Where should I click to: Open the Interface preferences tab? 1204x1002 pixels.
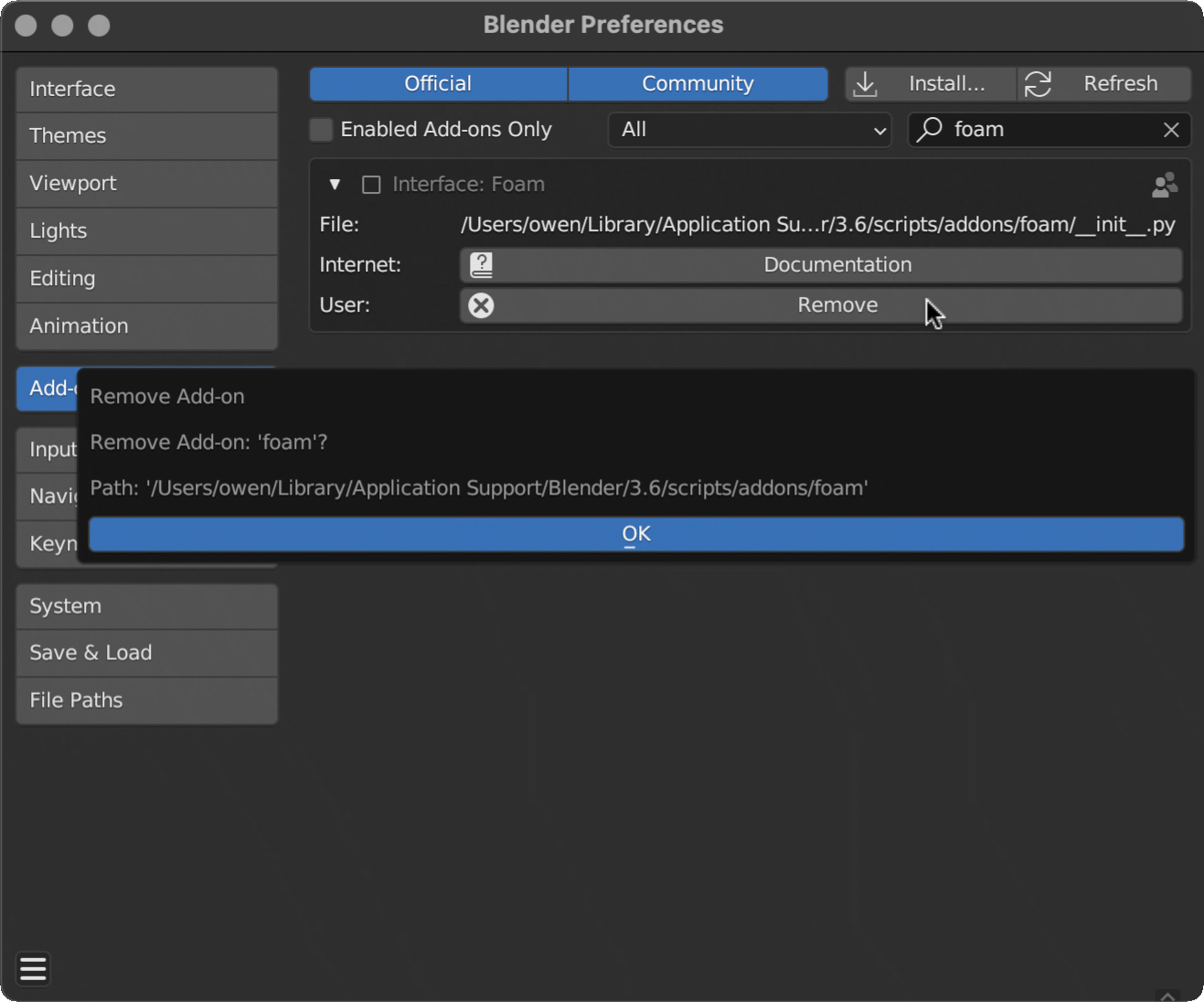[x=146, y=89]
